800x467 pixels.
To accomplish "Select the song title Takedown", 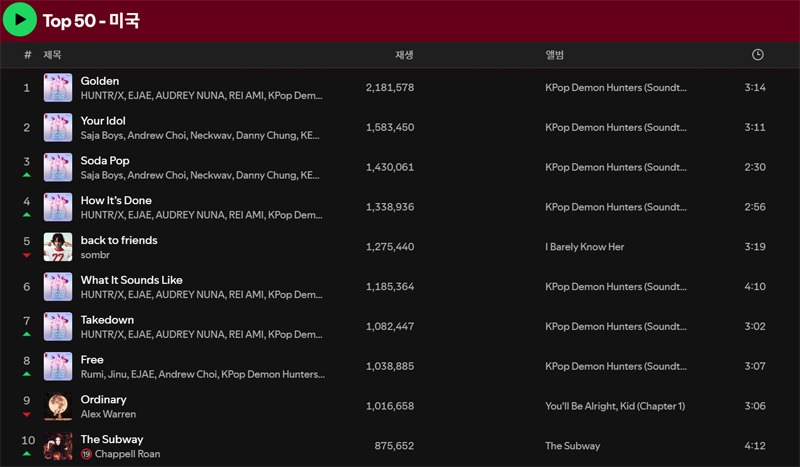I will pos(107,320).
